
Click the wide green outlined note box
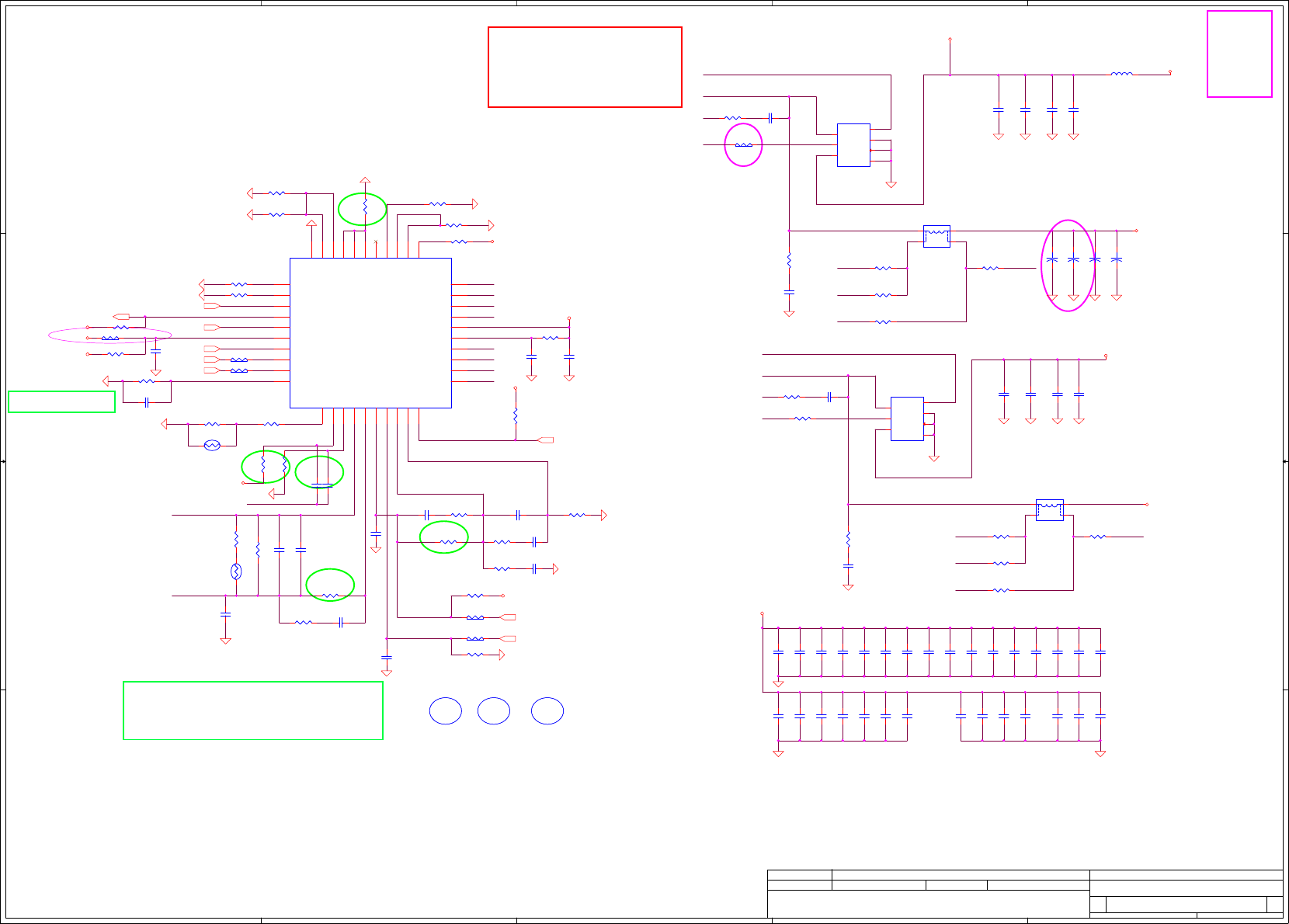click(253, 710)
